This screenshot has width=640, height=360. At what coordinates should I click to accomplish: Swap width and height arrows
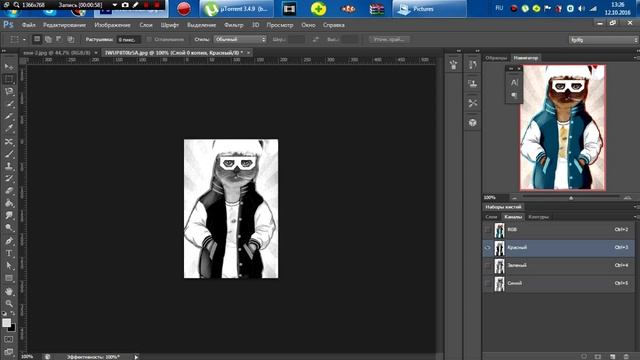[x=316, y=40]
